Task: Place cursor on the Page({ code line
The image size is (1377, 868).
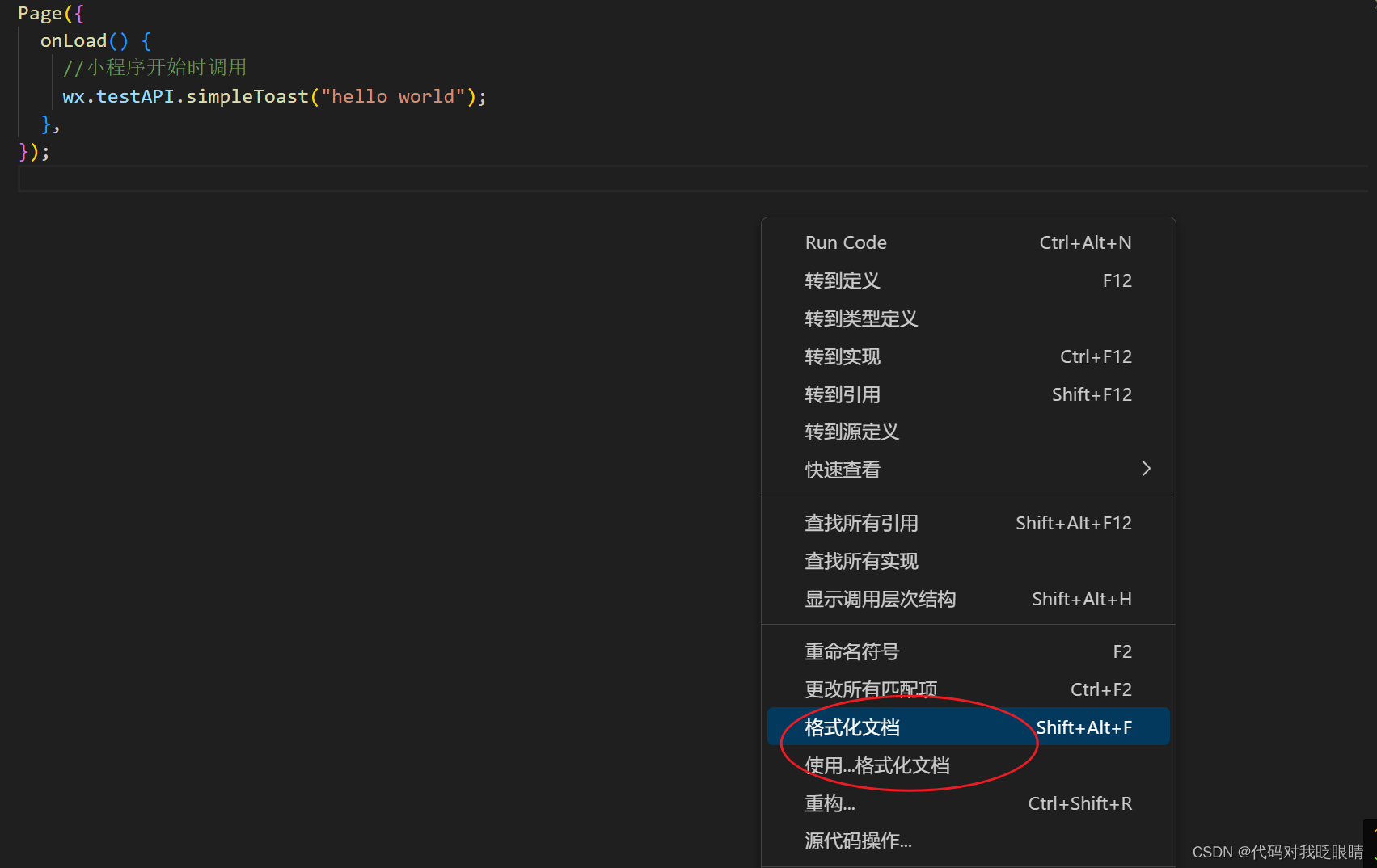Action: (51, 14)
